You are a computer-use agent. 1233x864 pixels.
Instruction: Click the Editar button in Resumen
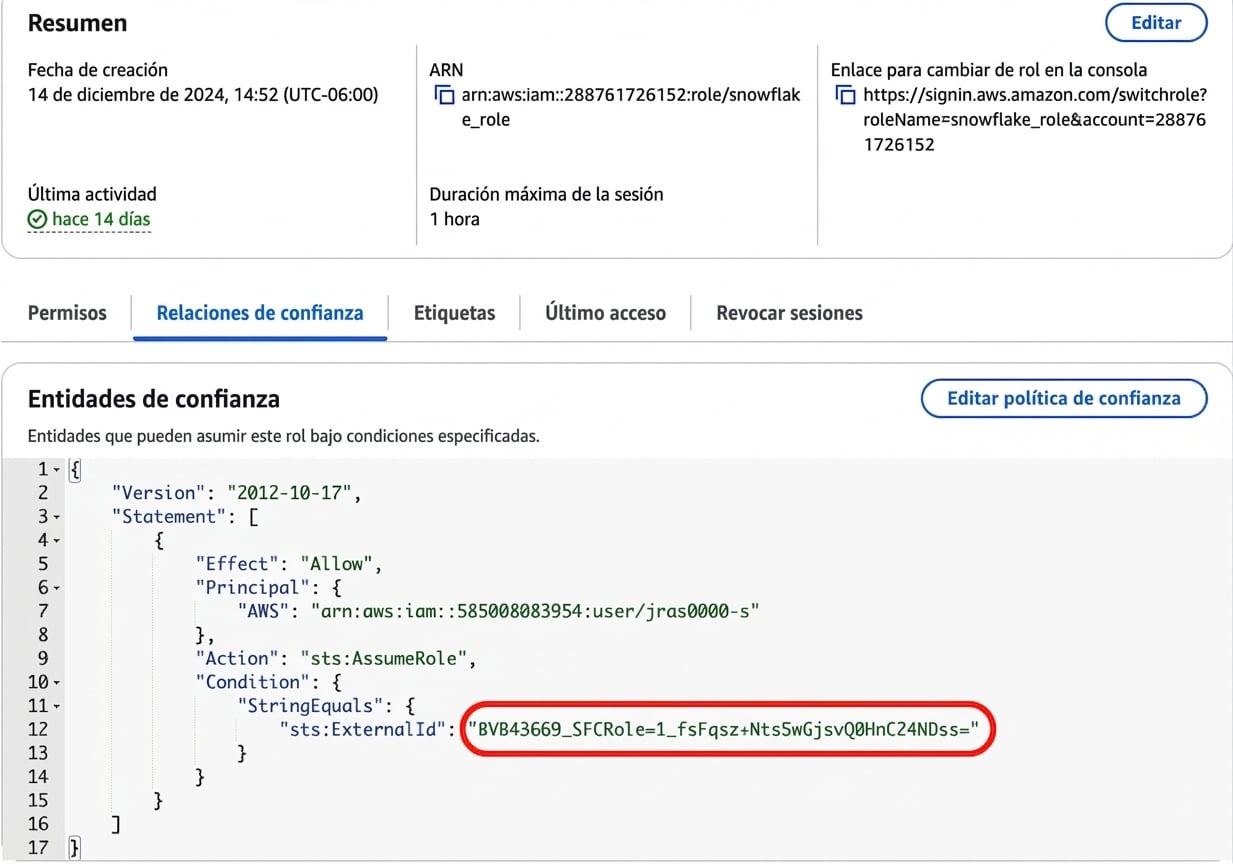point(1156,22)
